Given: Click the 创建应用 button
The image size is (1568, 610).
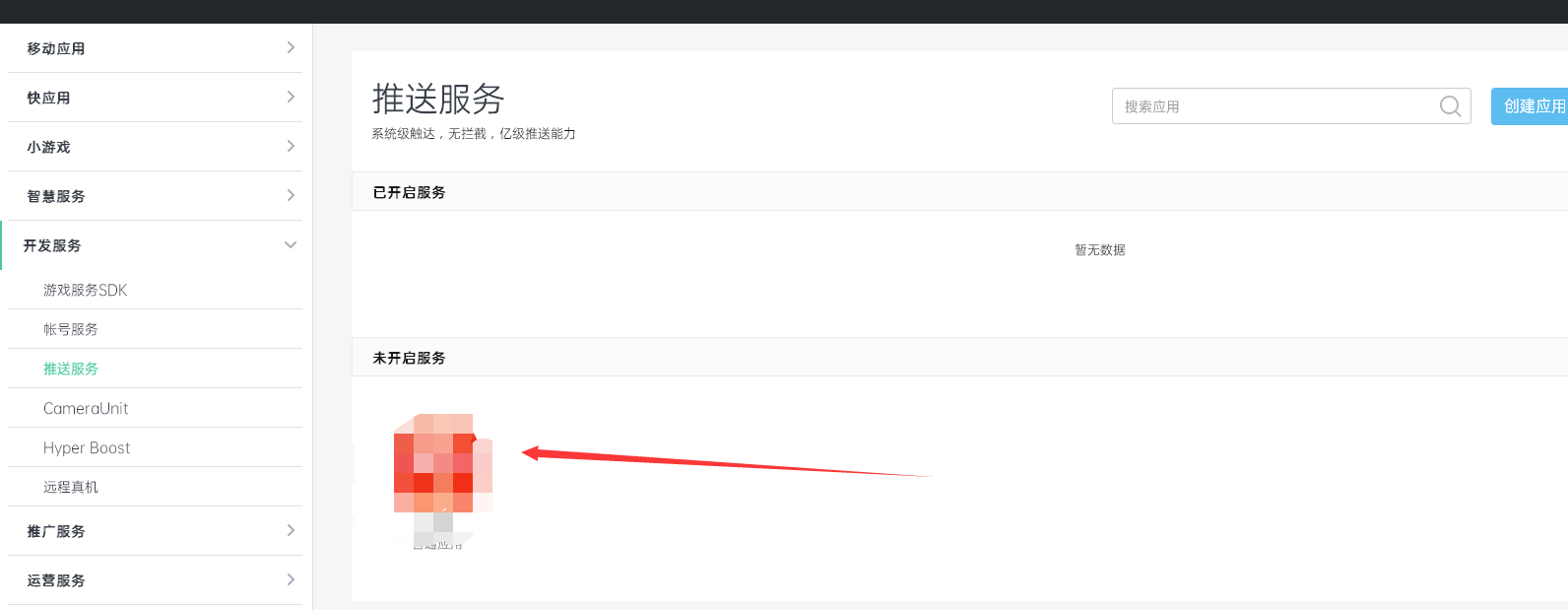Looking at the screenshot, I should click(1530, 106).
